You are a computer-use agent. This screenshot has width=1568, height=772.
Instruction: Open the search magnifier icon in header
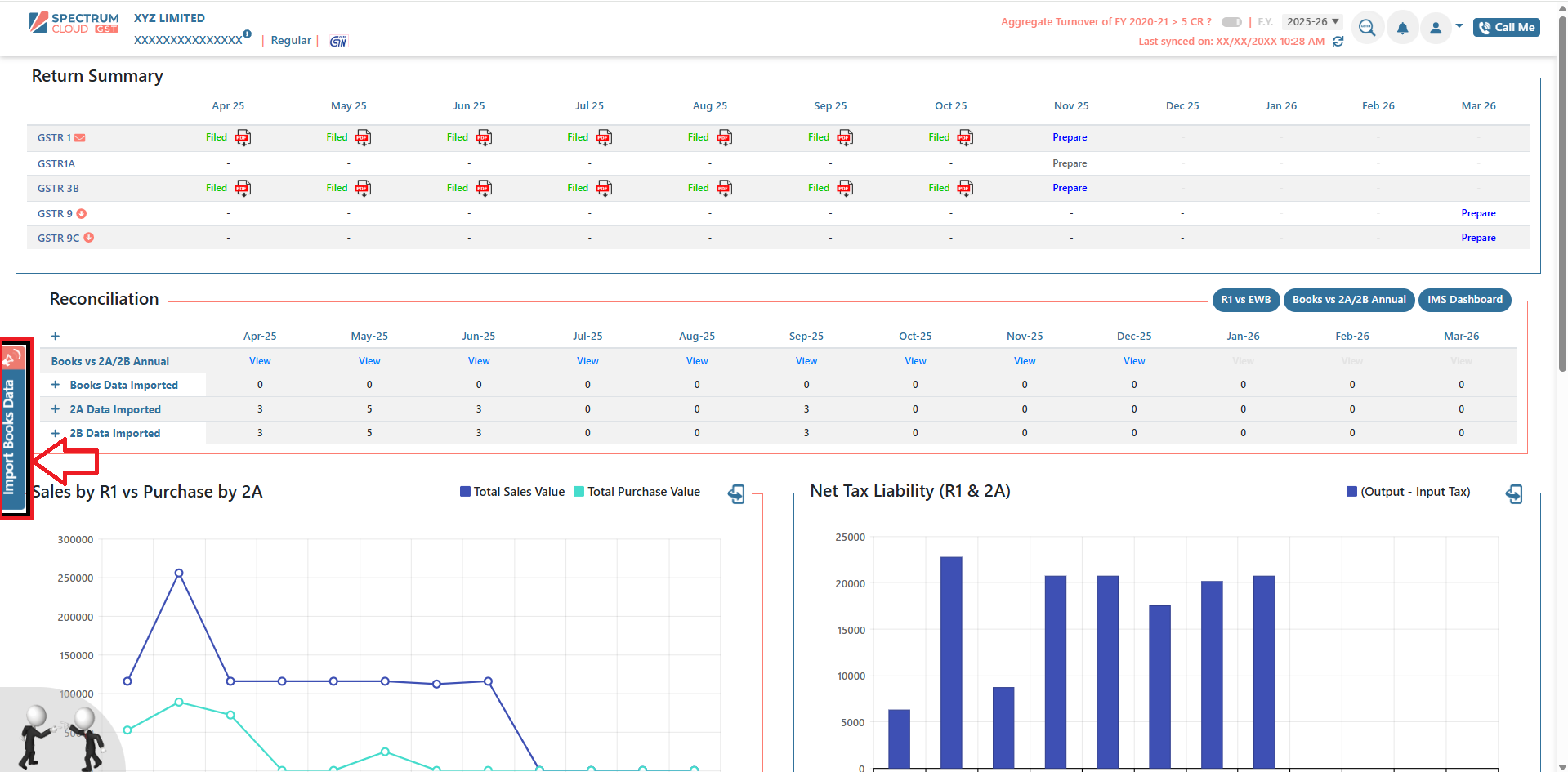(1367, 28)
